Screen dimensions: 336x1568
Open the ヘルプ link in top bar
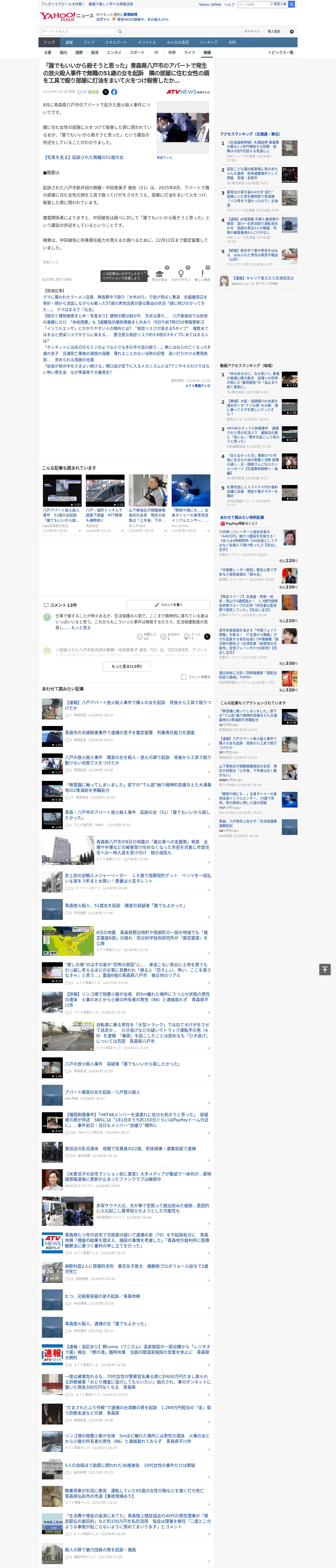[229, 4]
